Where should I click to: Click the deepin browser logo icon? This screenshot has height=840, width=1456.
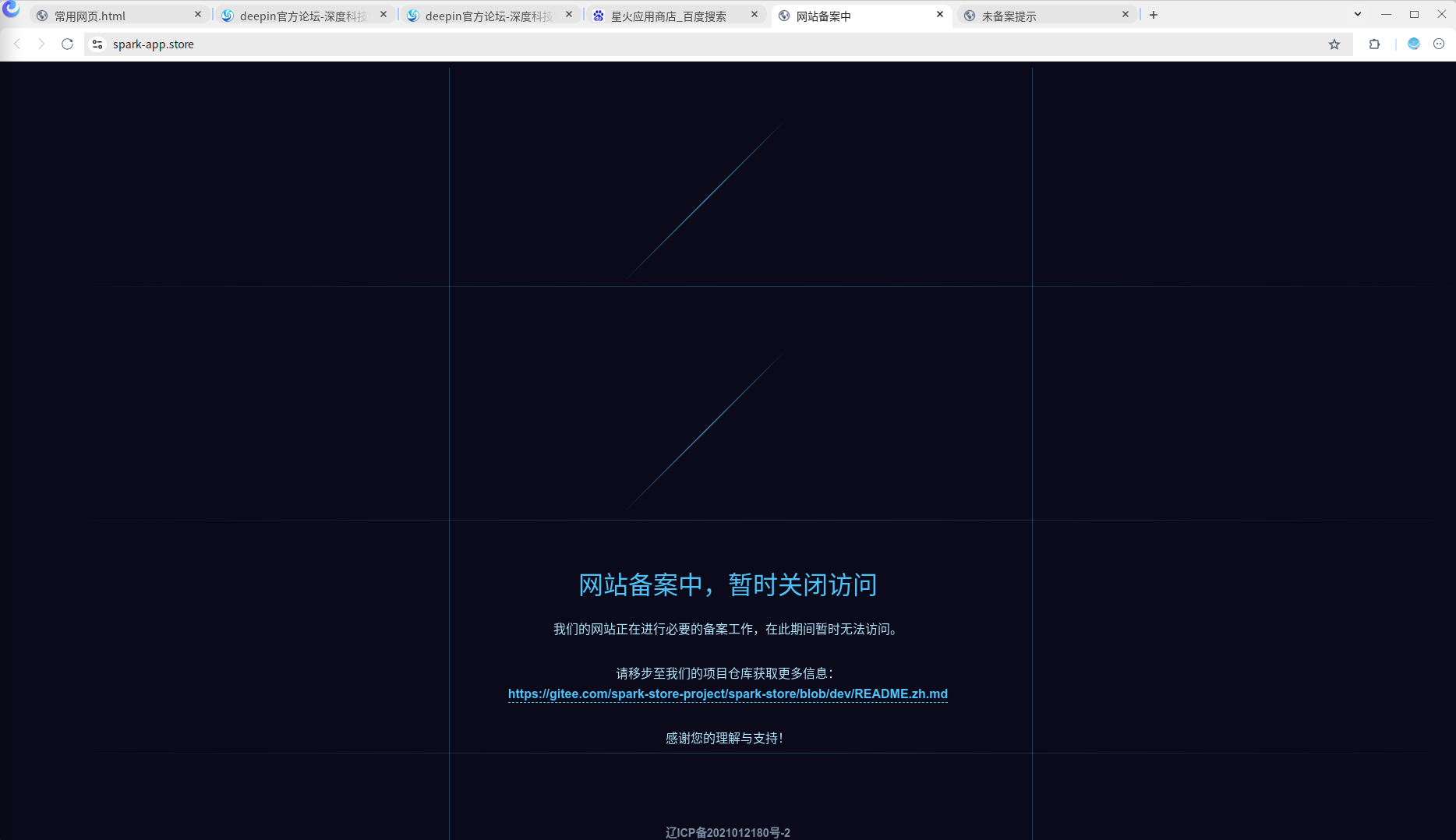11,9
